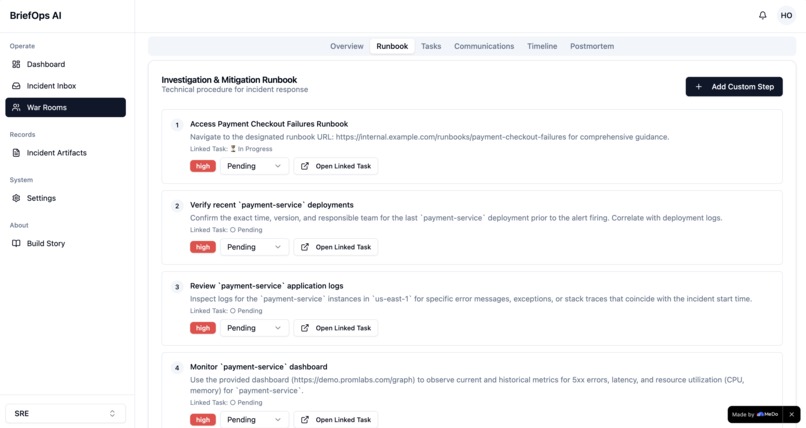This screenshot has height=428, width=806.
Task: Click the step number 3 badge
Action: coord(177,287)
